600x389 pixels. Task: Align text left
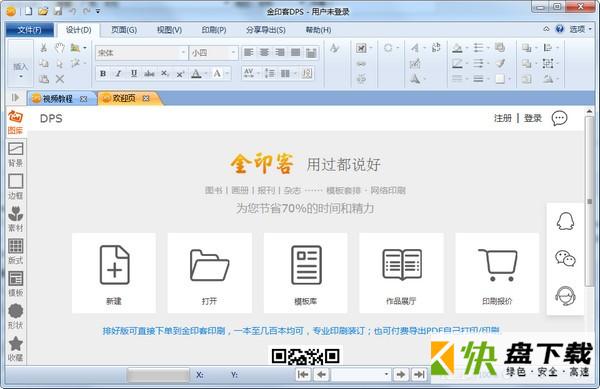[249, 52]
